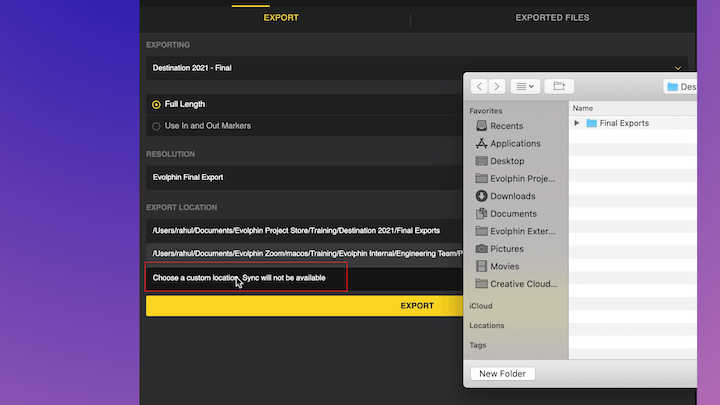Expand the Final Exports folder disclosure triangle
720x405 pixels.
click(x=577, y=123)
